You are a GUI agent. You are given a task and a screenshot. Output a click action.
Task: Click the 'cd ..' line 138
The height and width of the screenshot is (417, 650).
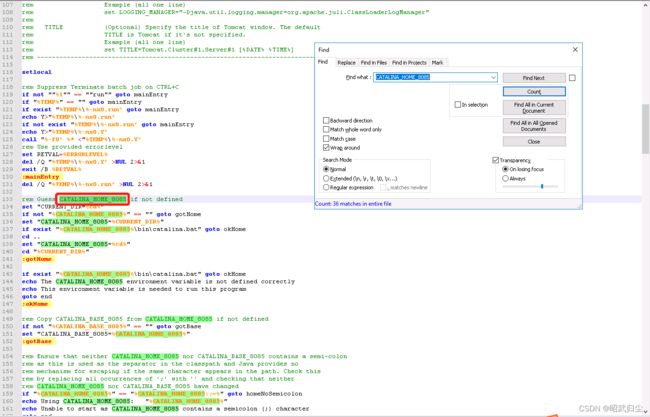click(31, 237)
